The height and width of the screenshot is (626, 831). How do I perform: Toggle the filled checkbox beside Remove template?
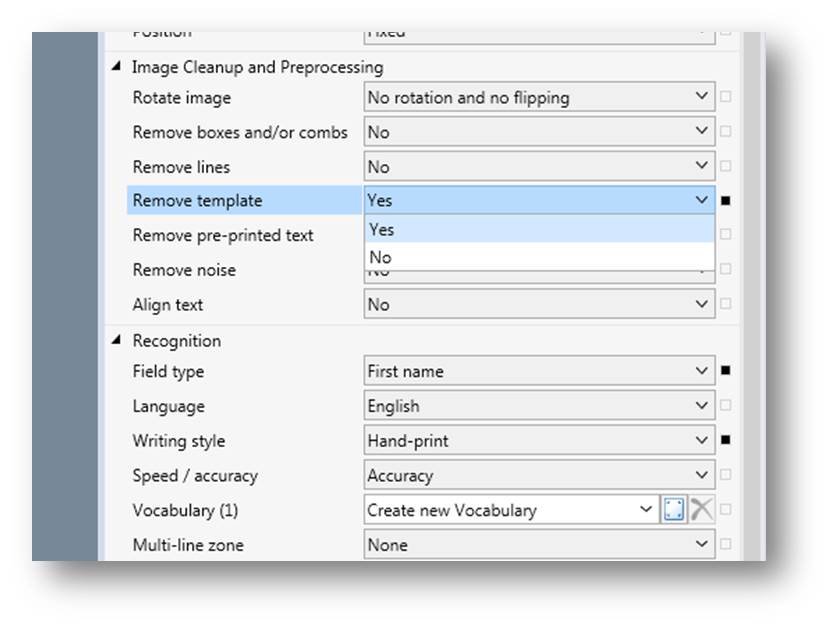point(726,201)
